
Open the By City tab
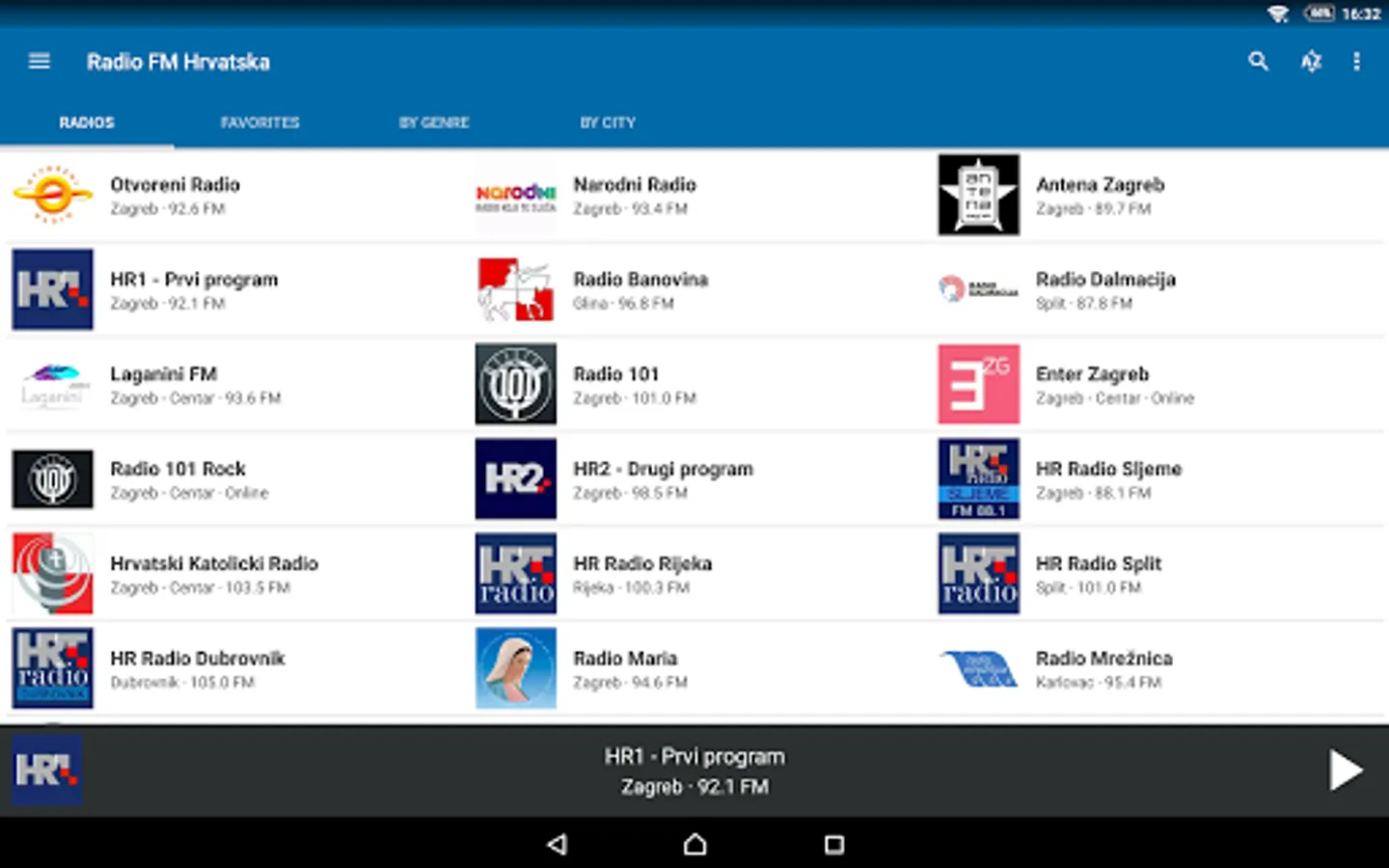tap(608, 122)
